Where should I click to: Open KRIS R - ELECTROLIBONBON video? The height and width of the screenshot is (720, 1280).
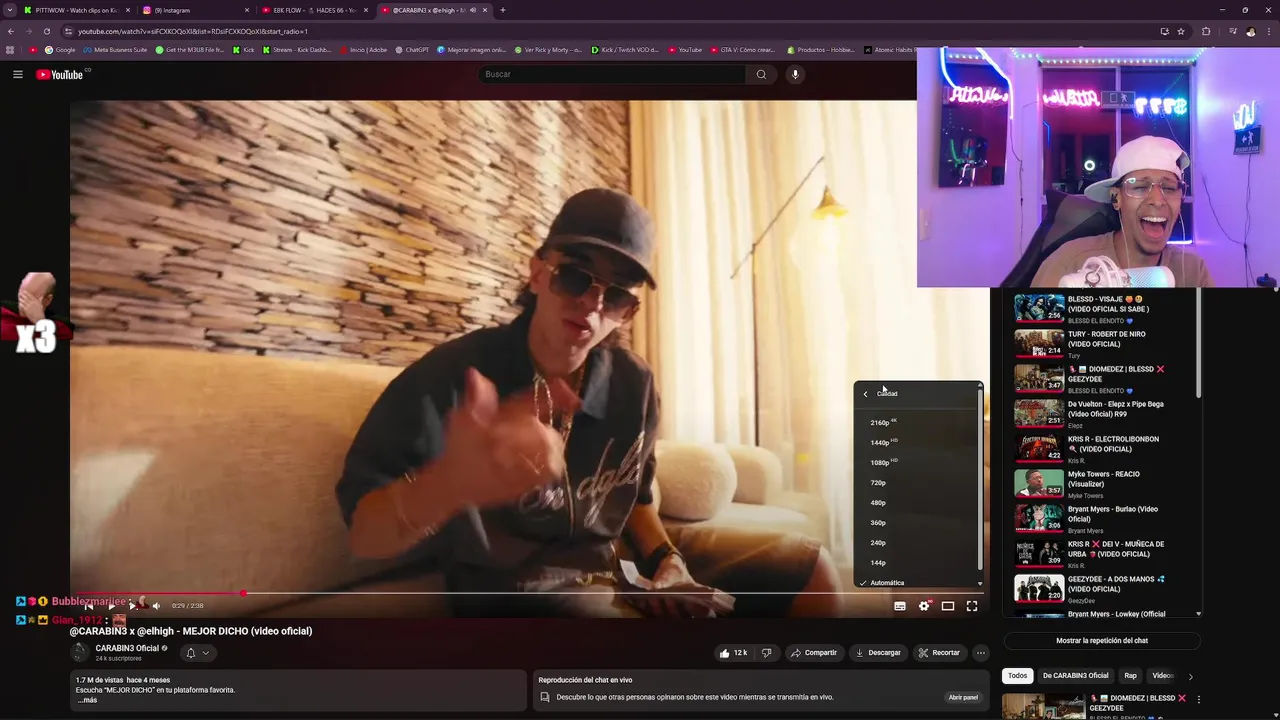tap(1105, 448)
